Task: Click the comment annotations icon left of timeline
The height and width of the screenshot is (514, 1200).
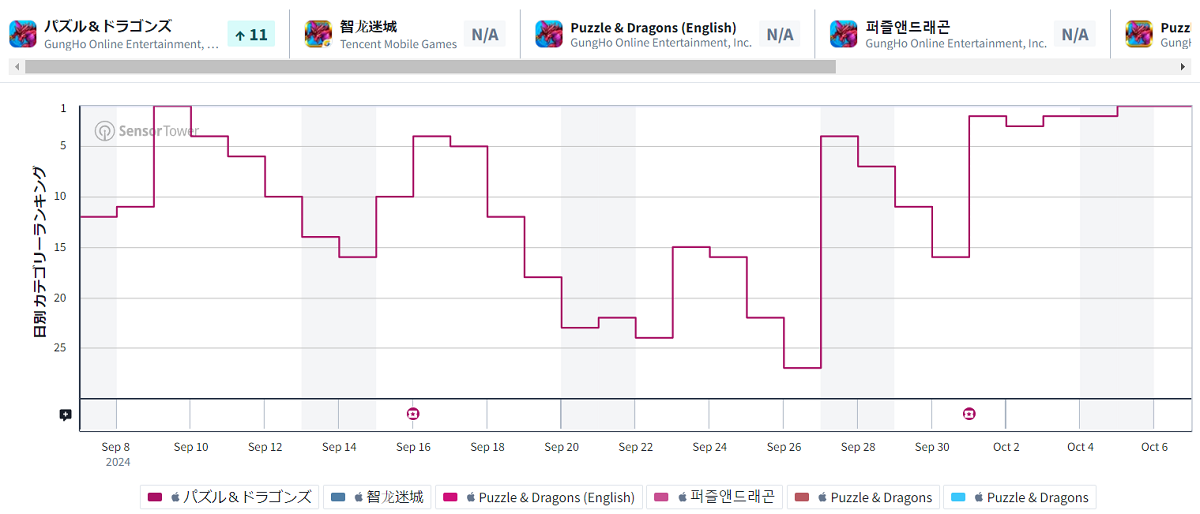Action: tap(65, 414)
